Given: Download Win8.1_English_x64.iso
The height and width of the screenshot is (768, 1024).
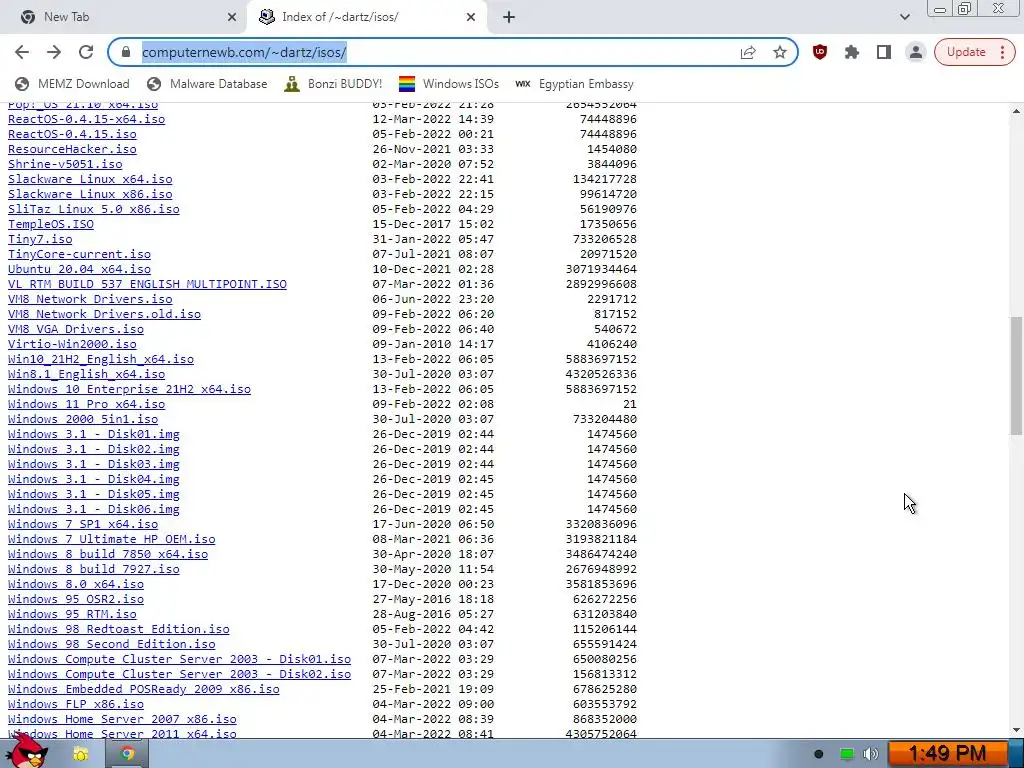Looking at the screenshot, I should click(x=86, y=374).
